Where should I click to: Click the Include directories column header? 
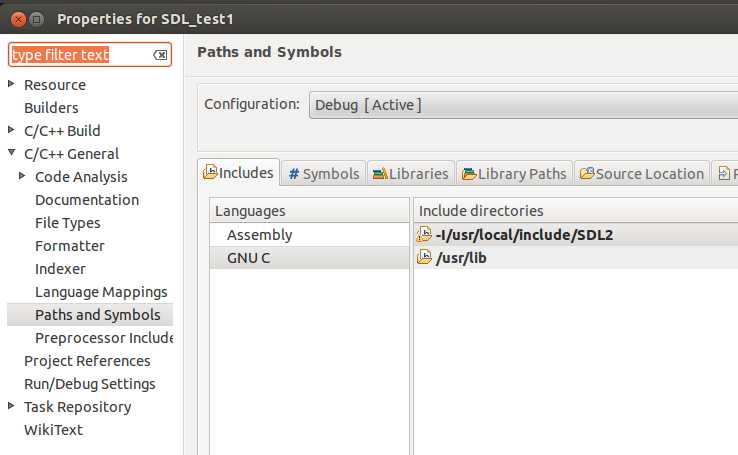coord(576,210)
